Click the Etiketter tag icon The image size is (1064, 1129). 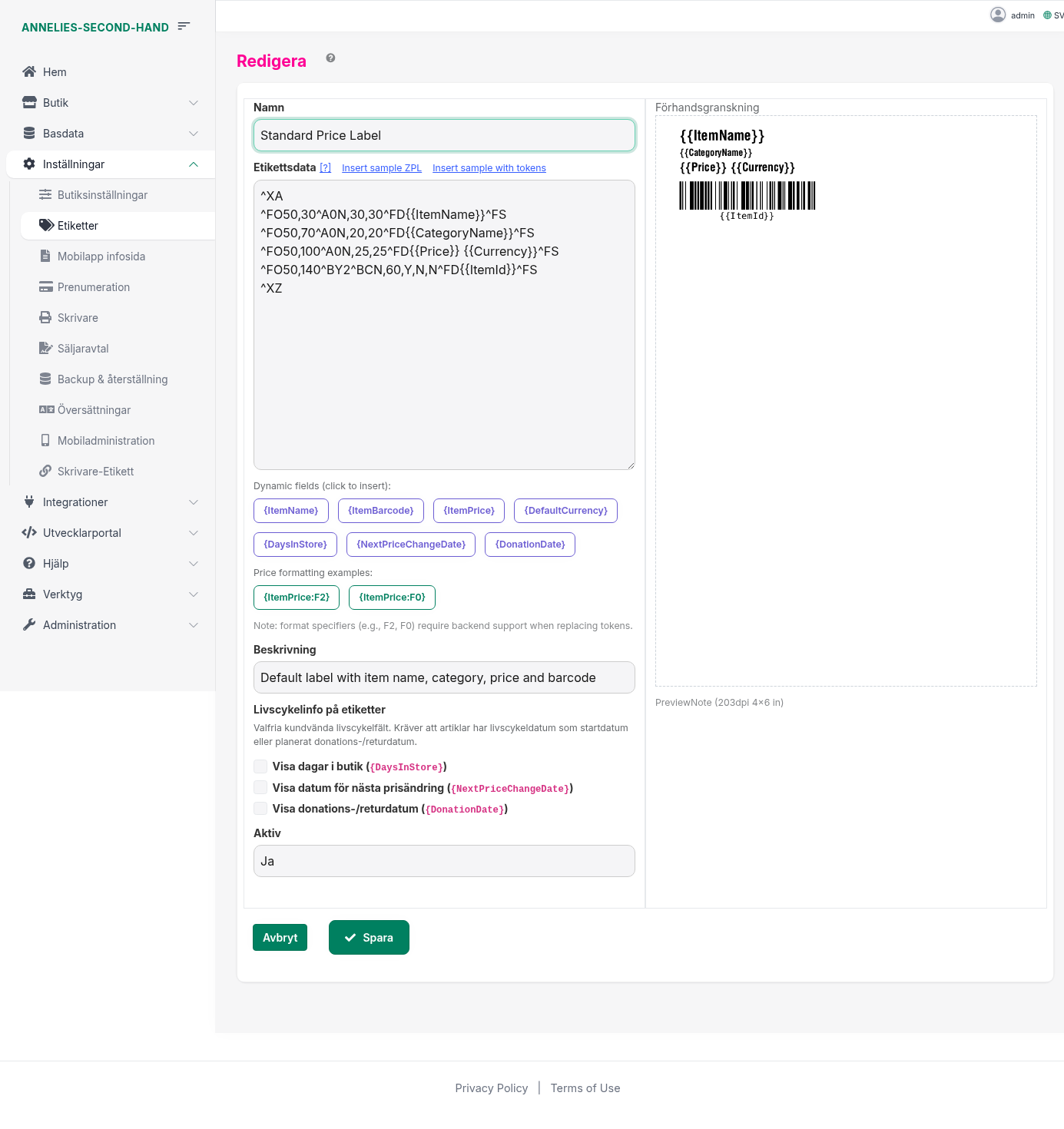pos(46,225)
